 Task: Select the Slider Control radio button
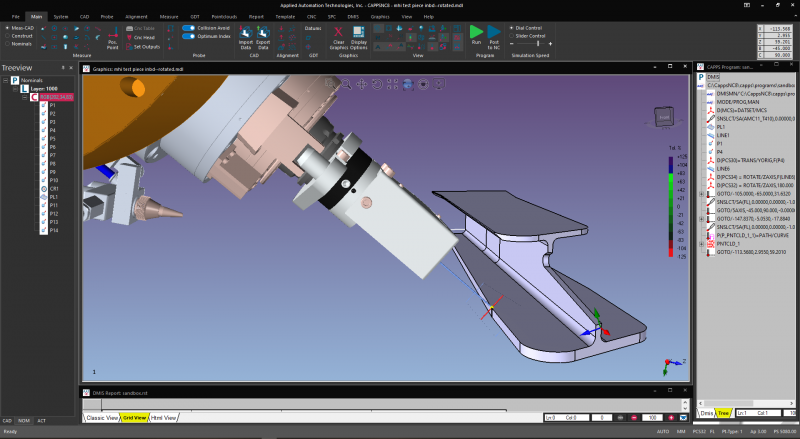[x=510, y=36]
